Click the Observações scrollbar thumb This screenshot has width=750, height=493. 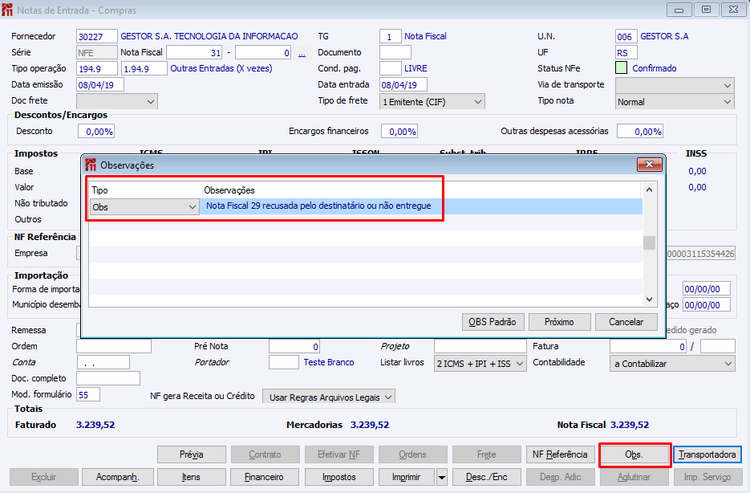649,242
